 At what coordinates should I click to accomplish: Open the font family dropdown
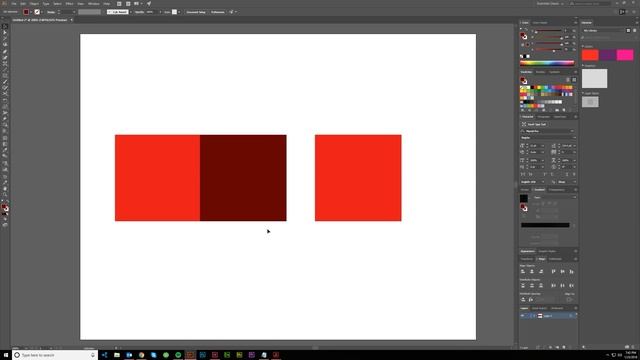pyautogui.click(x=547, y=131)
